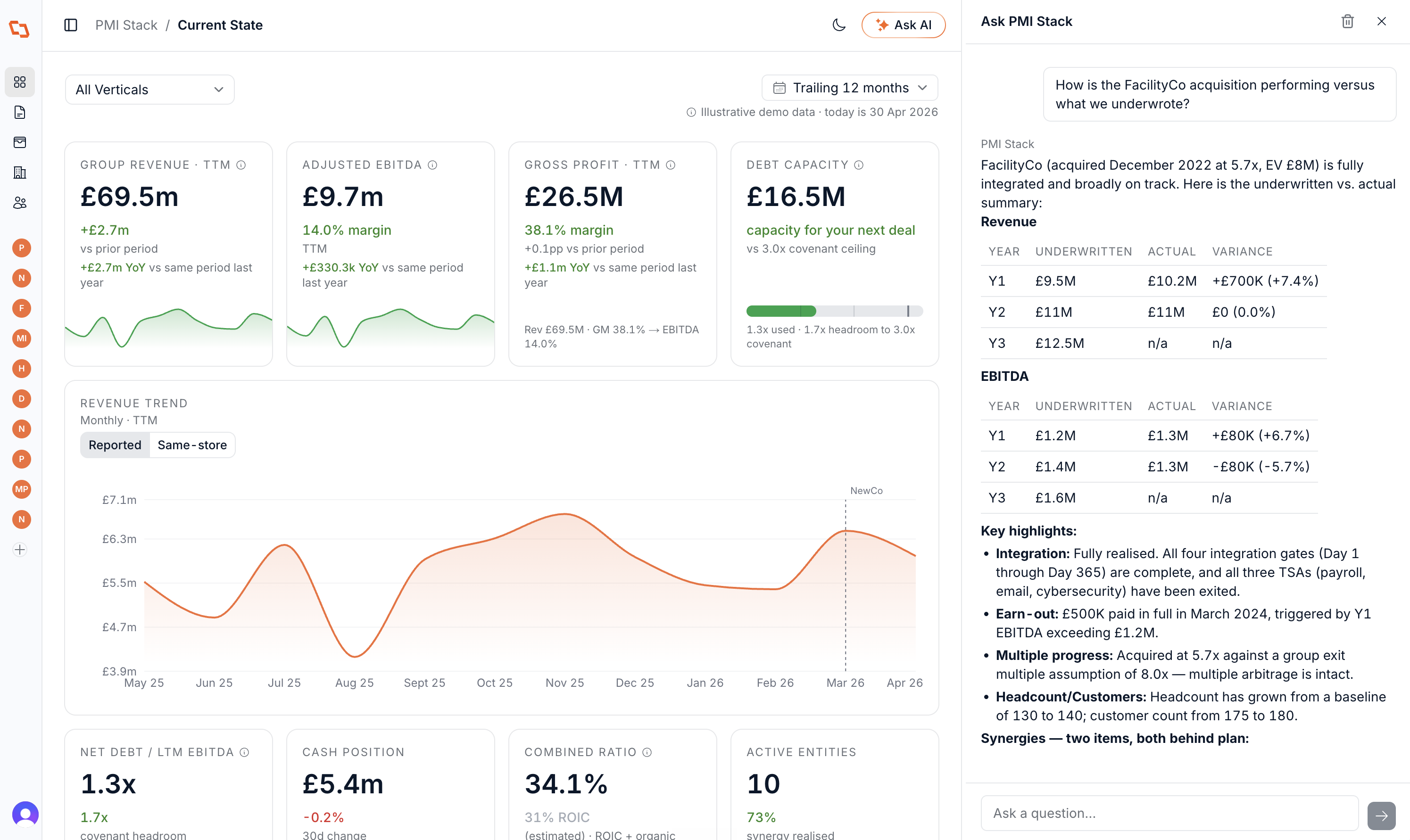1410x840 pixels.
Task: Switch to dark mode moon icon
Action: (838, 25)
